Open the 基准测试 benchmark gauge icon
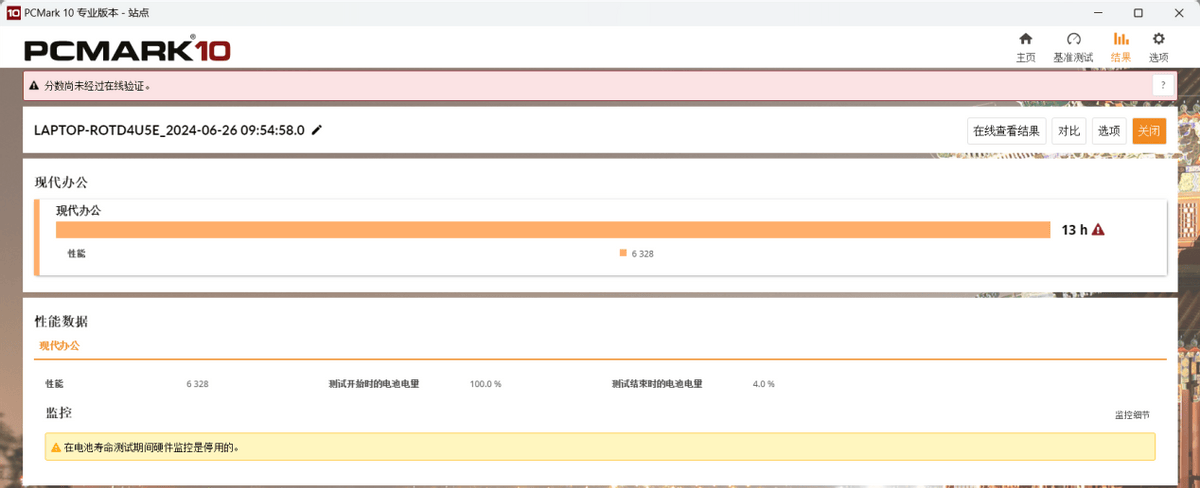Image resolution: width=1200 pixels, height=488 pixels. click(x=1074, y=40)
